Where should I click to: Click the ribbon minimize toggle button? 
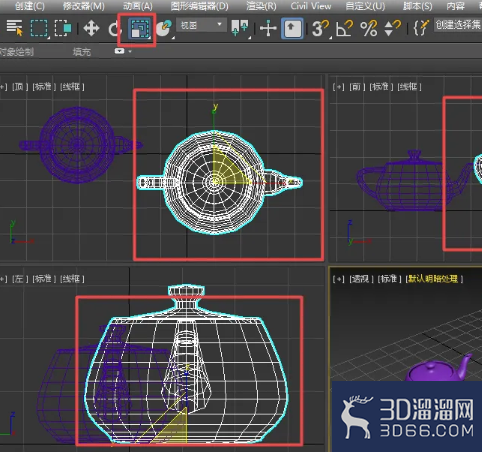pyautogui.click(x=119, y=51)
